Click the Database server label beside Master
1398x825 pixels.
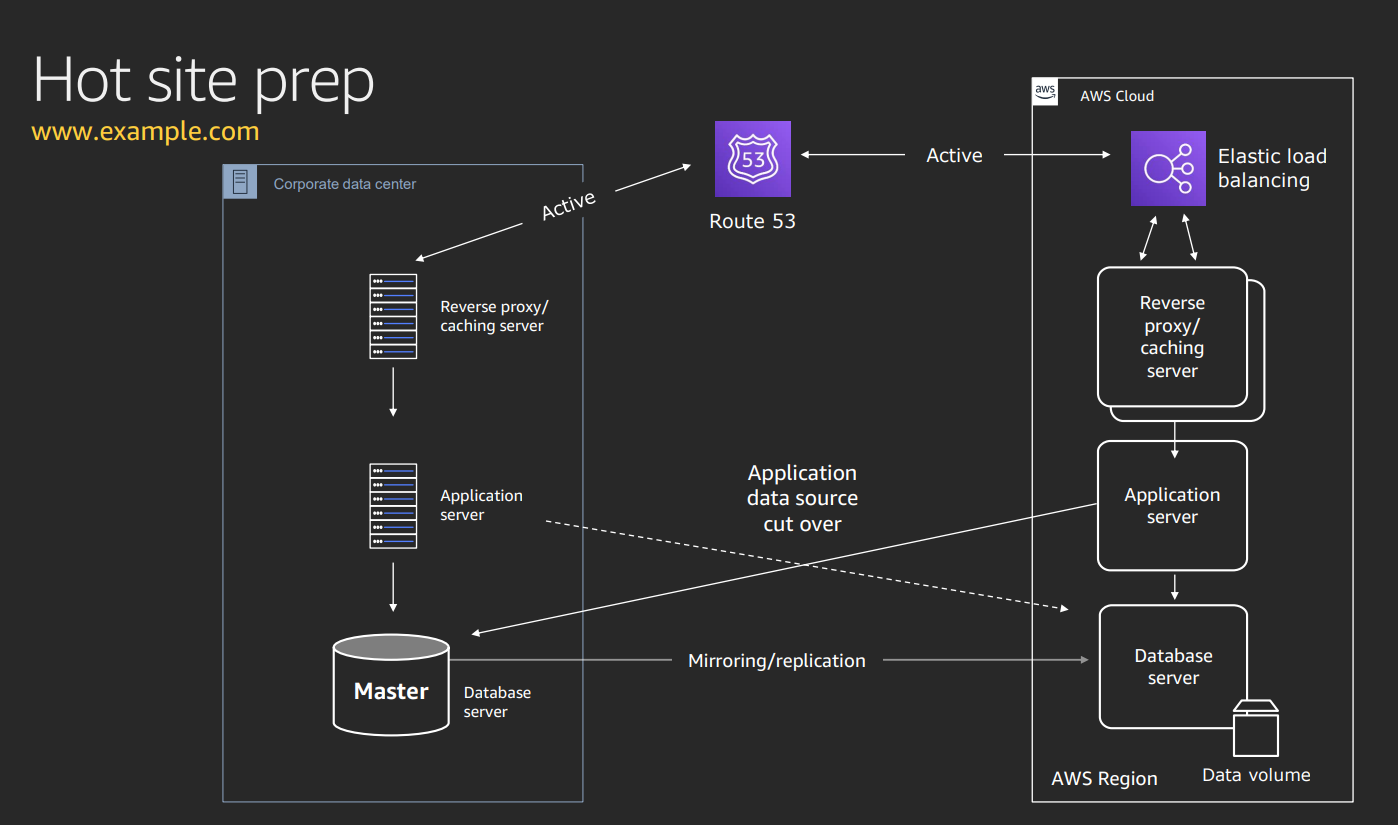click(497, 702)
